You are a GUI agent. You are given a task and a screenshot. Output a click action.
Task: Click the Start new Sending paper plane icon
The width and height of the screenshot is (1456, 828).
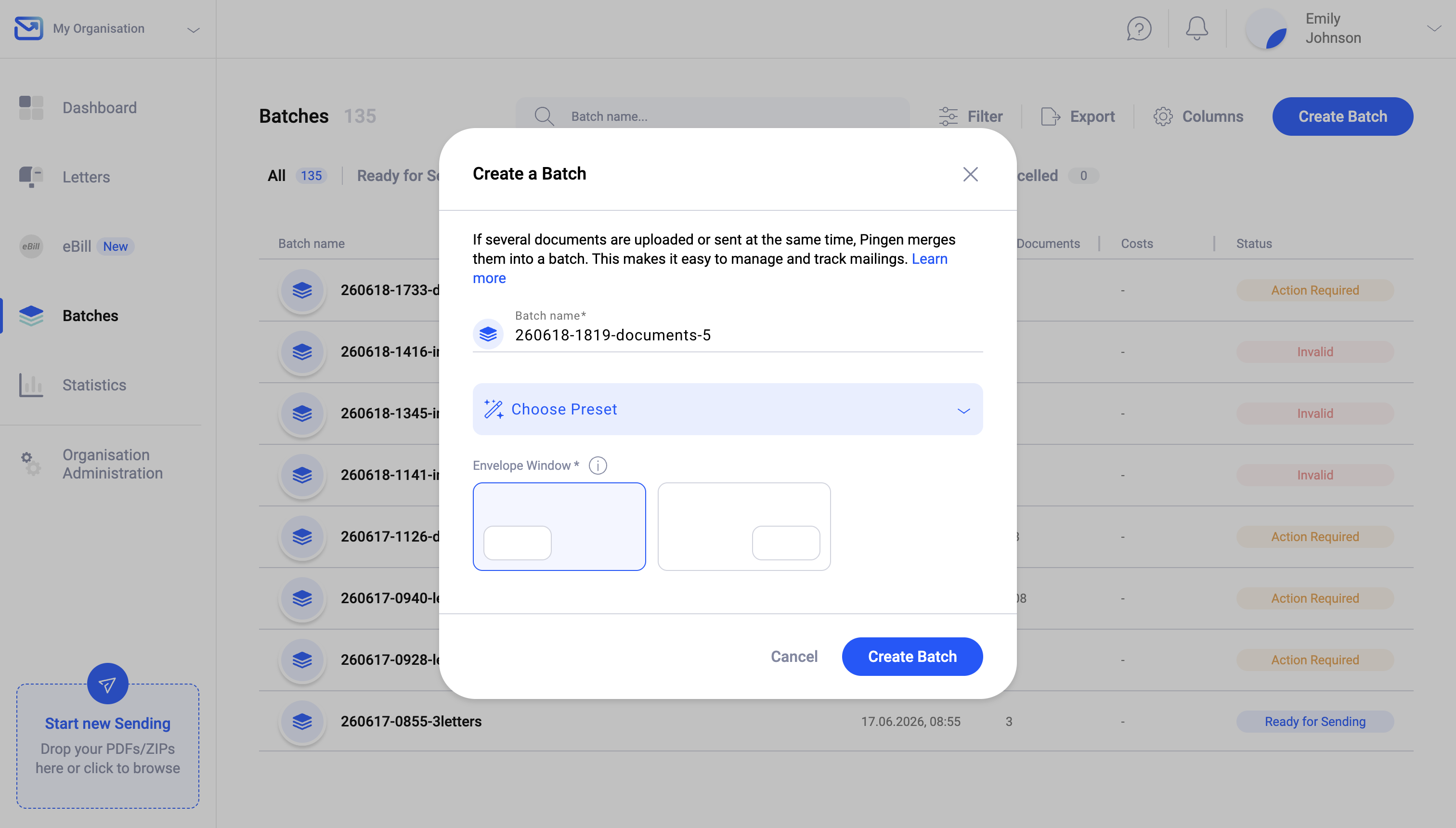coord(107,684)
